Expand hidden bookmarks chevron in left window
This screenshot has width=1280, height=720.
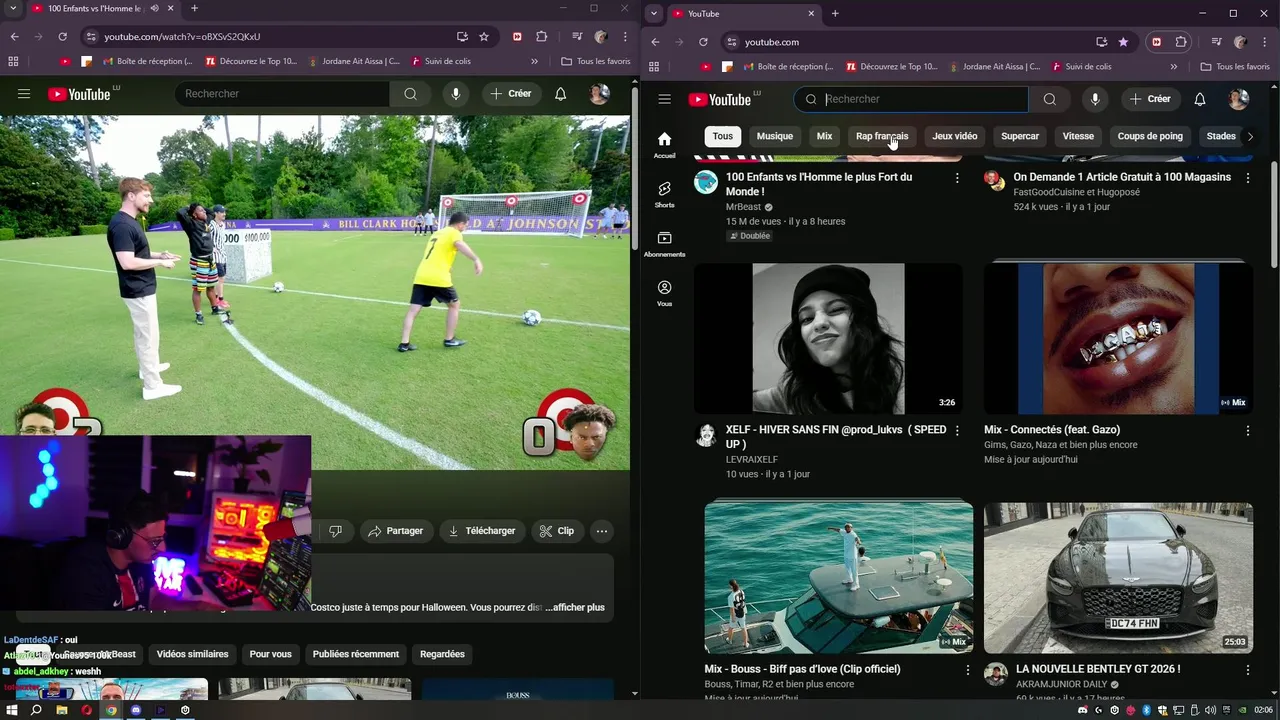tap(534, 61)
